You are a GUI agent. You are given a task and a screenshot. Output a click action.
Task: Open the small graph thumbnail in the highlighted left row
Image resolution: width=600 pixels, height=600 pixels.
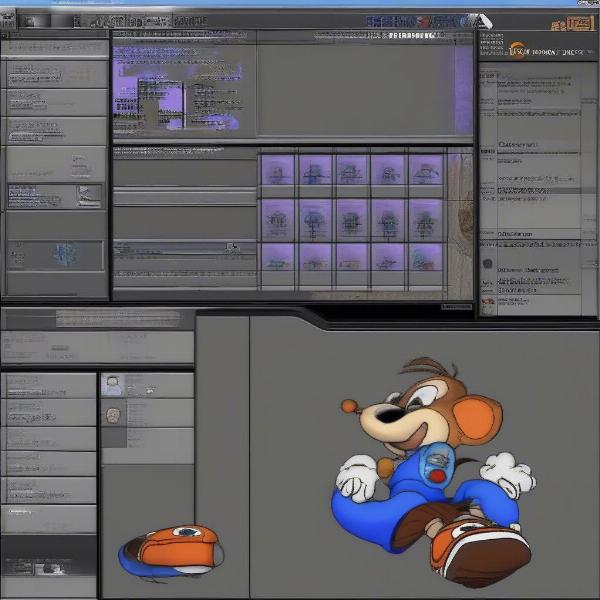89,196
